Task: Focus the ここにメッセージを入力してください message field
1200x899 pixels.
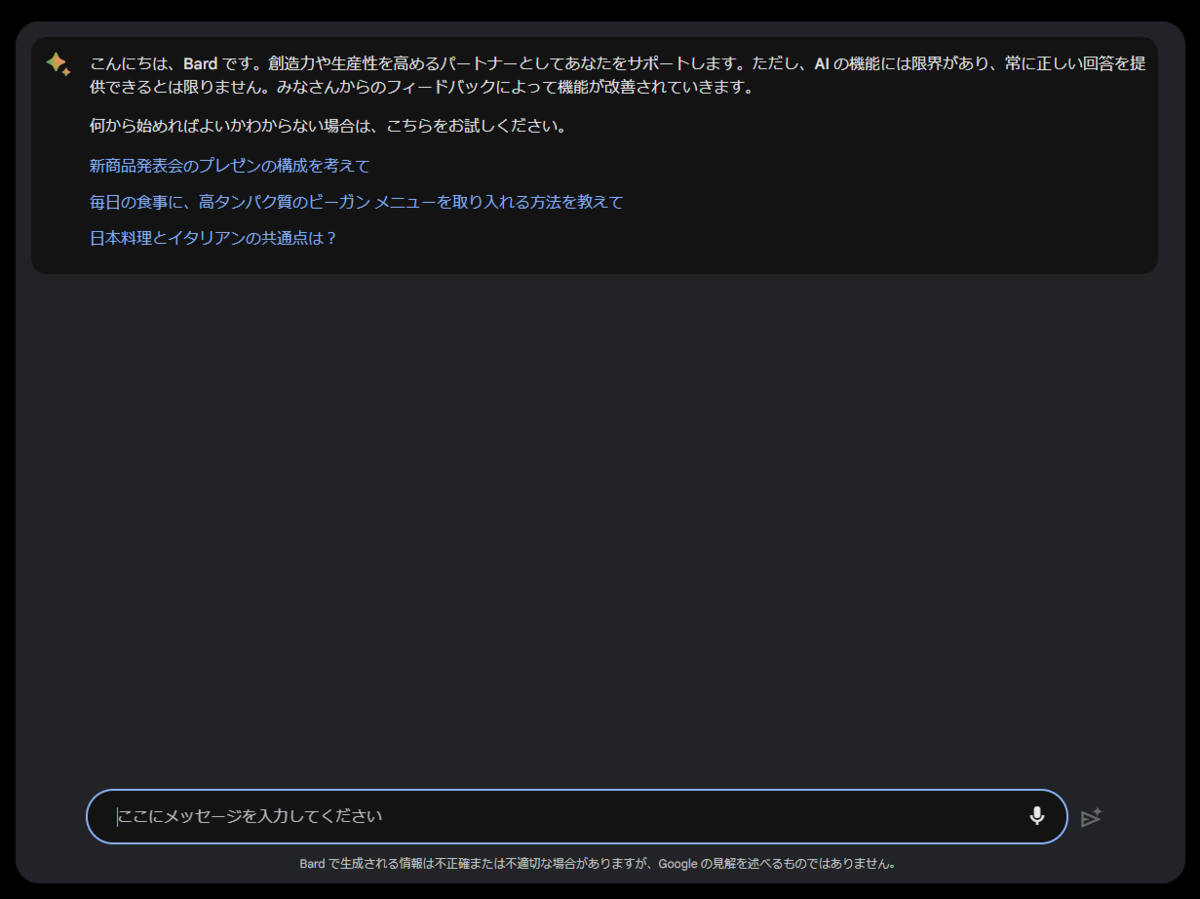Action: (577, 816)
